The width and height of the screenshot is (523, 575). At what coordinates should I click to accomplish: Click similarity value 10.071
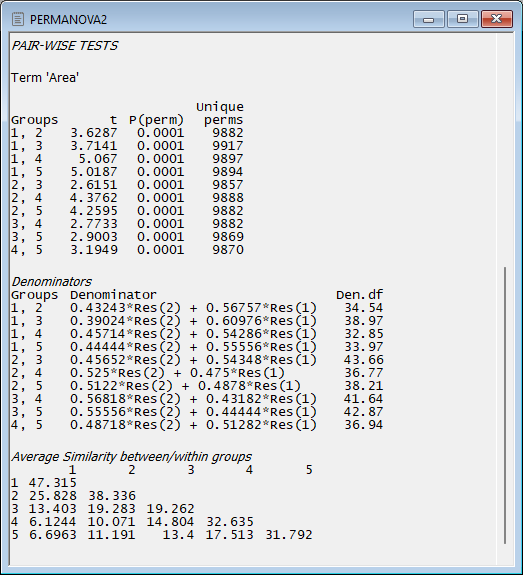pyautogui.click(x=112, y=522)
